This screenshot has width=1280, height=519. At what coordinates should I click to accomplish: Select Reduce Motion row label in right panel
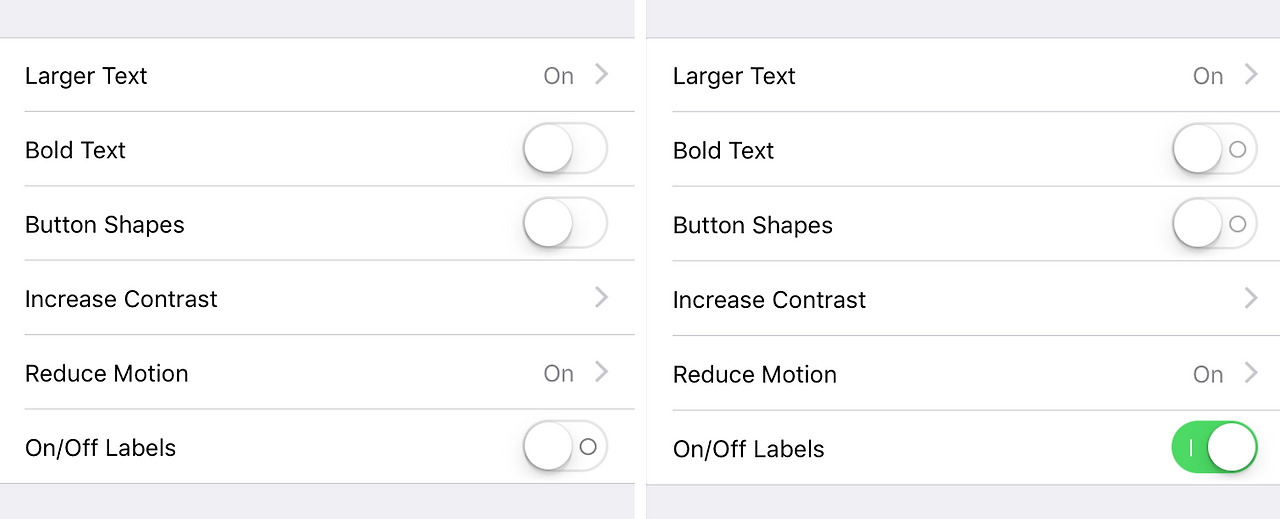click(755, 375)
